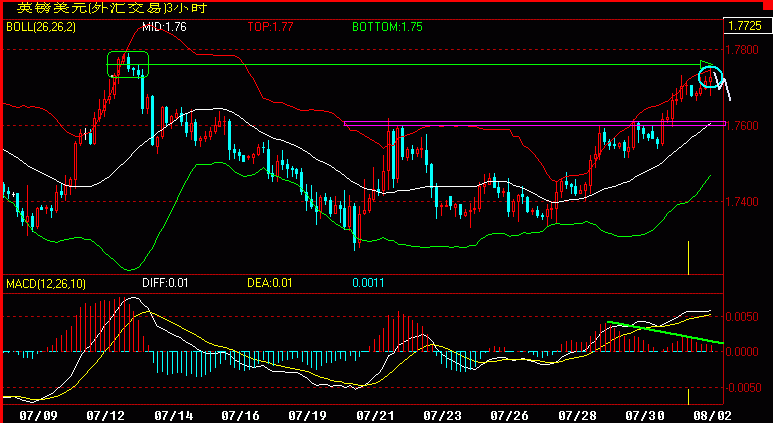Click the 1.7800 price axis label
The image size is (773, 423).
pos(742,50)
